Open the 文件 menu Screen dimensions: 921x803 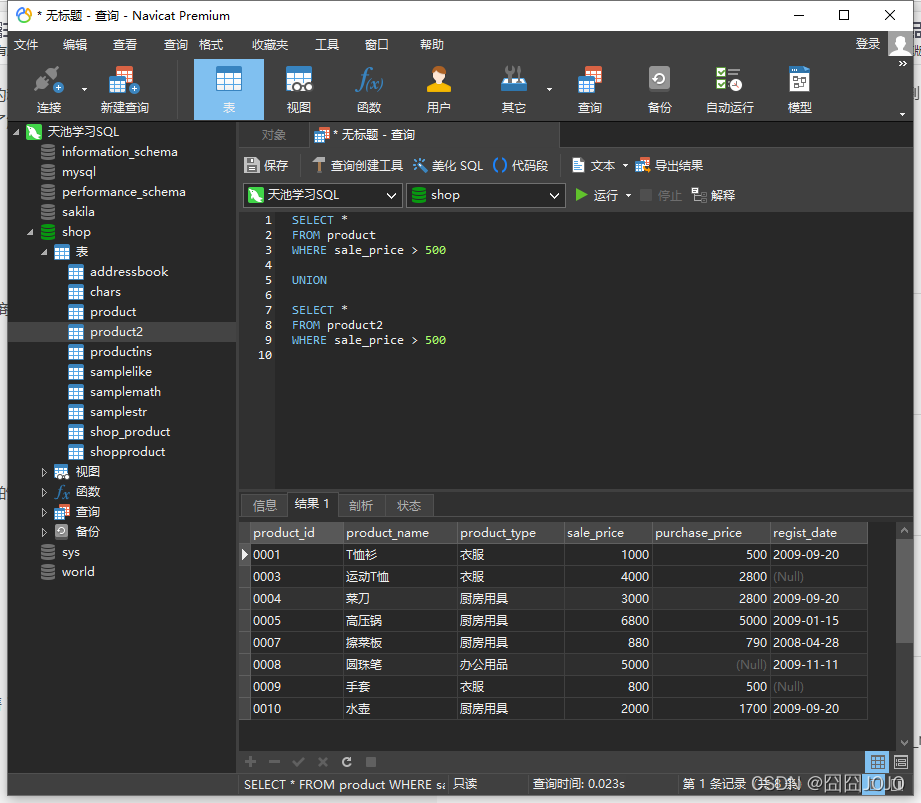[x=26, y=45]
